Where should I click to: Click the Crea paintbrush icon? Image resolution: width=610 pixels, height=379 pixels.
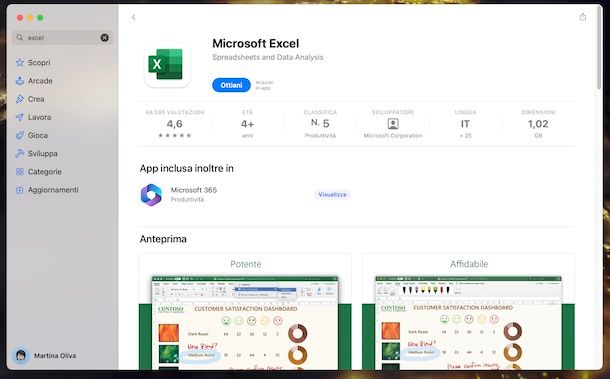[x=20, y=99]
